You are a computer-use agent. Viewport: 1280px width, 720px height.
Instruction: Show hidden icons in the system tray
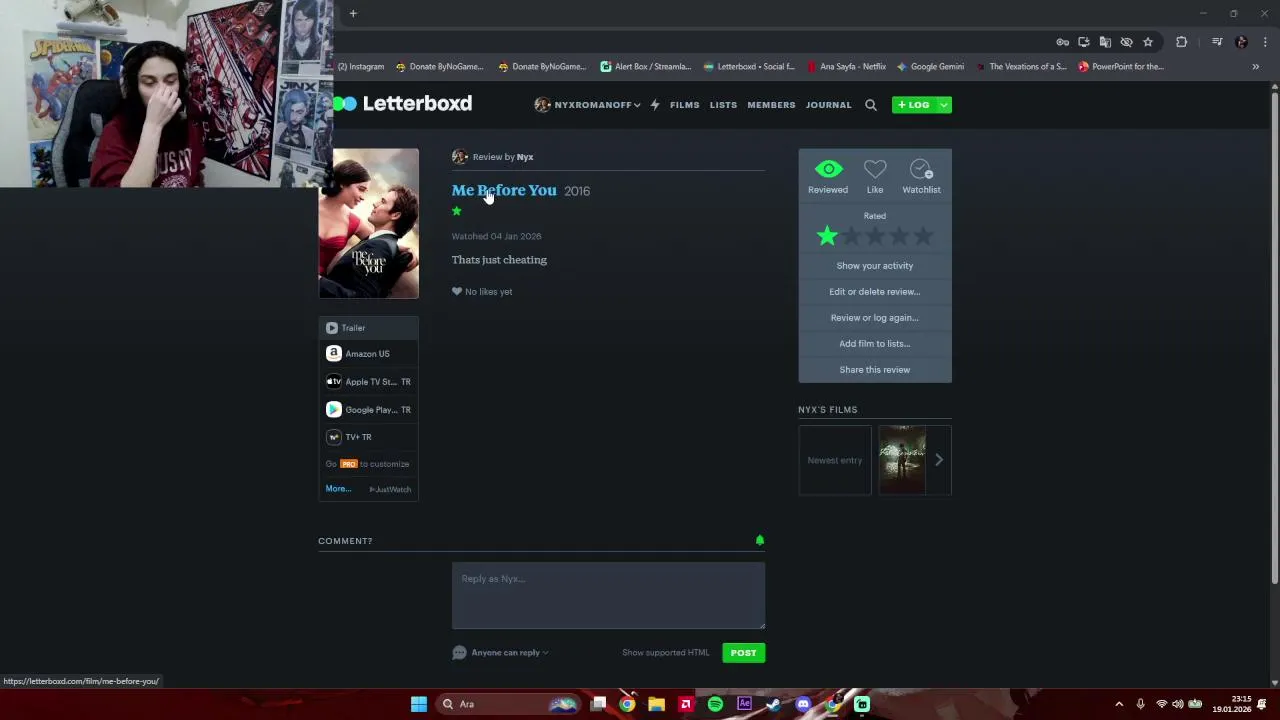1119,704
